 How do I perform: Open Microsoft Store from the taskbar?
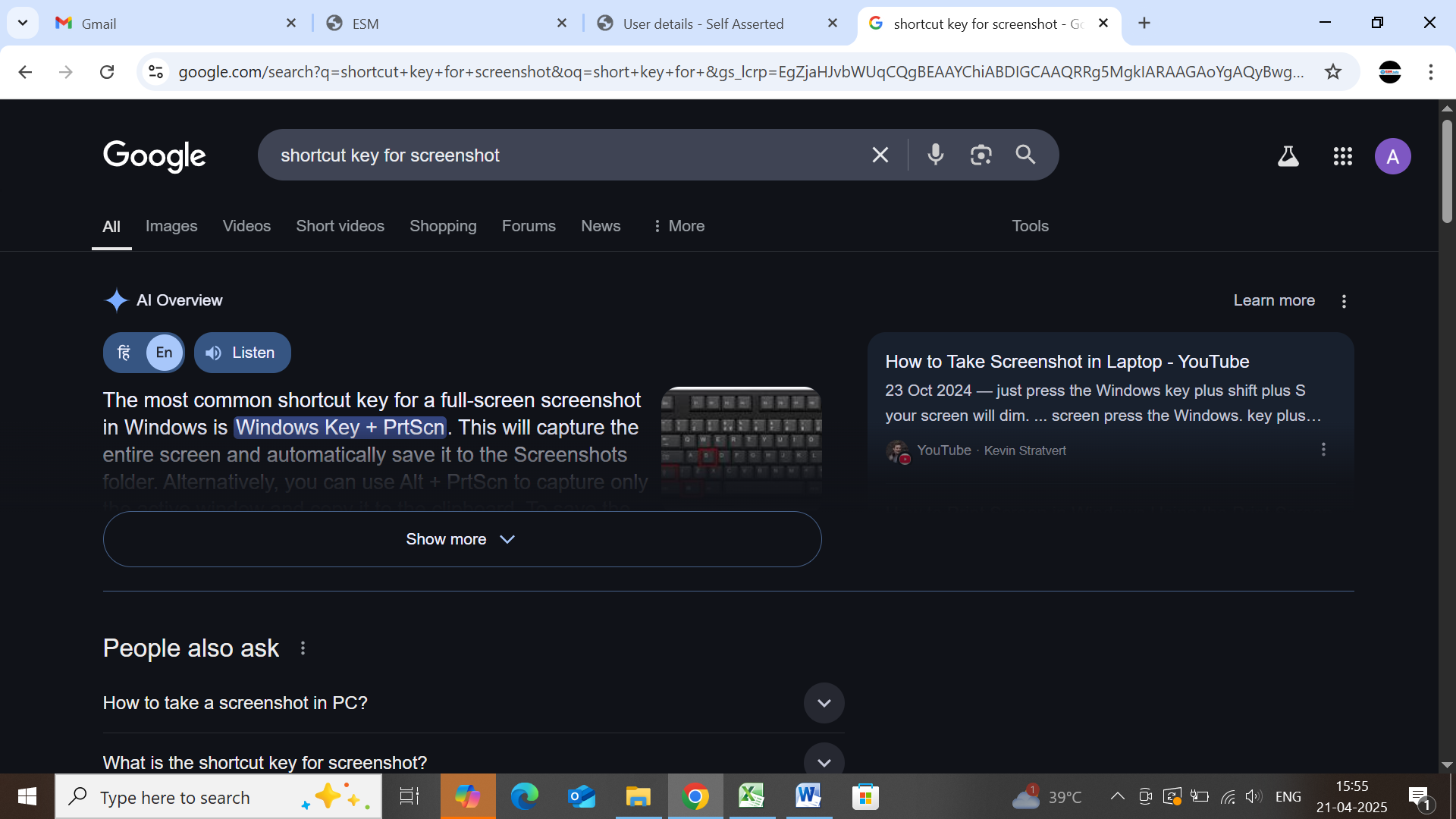[865, 797]
